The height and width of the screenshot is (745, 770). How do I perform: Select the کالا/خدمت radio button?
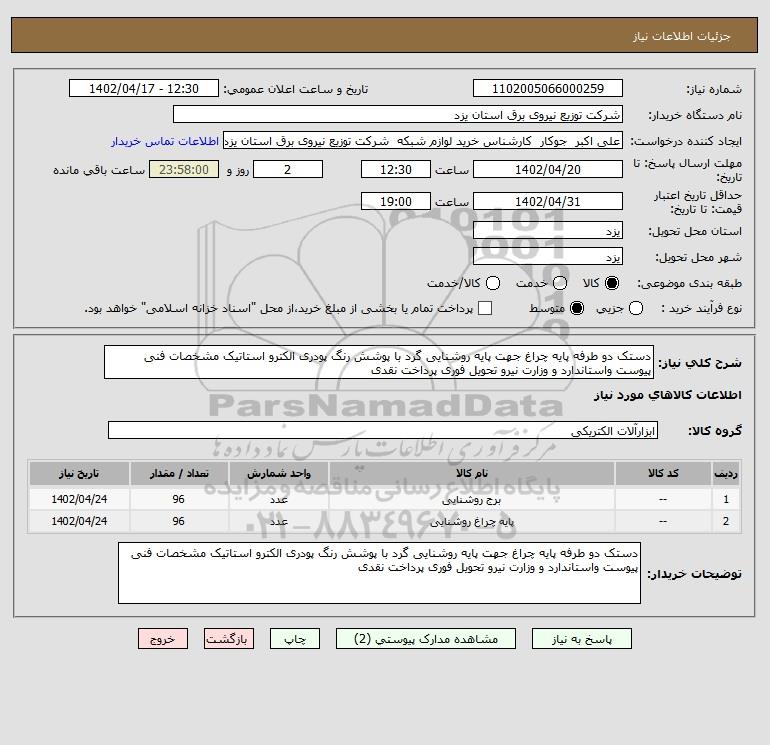coord(493,283)
